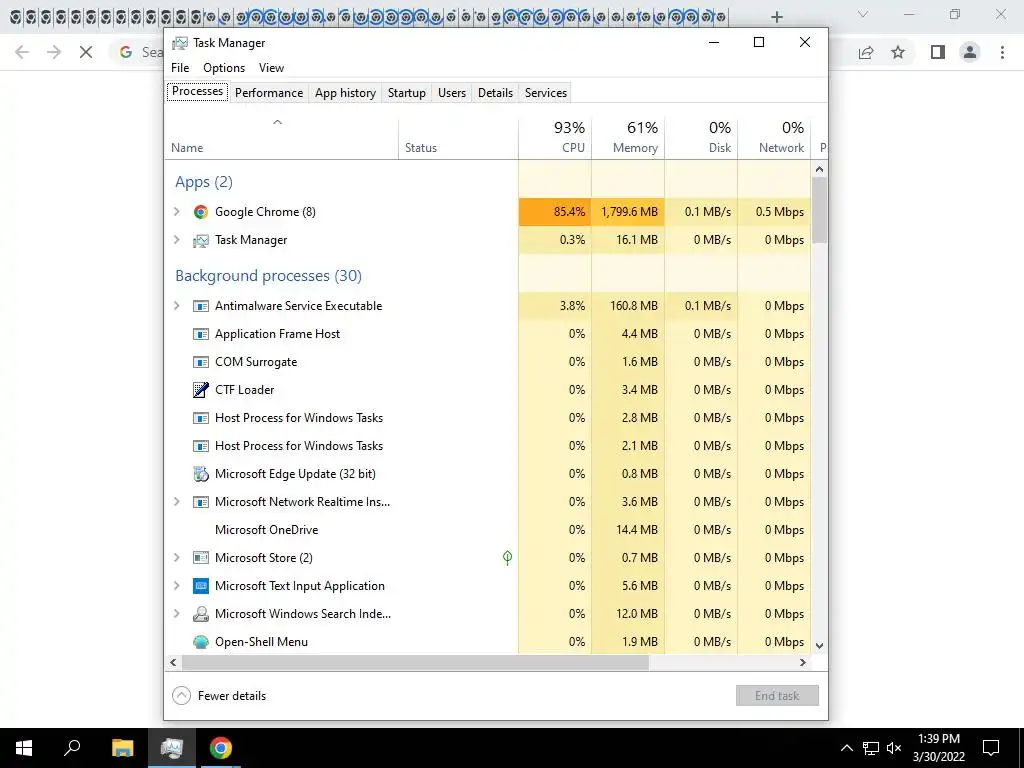Screen dimensions: 1024x768
Task: Switch to the Performance tab
Action: pos(269,93)
